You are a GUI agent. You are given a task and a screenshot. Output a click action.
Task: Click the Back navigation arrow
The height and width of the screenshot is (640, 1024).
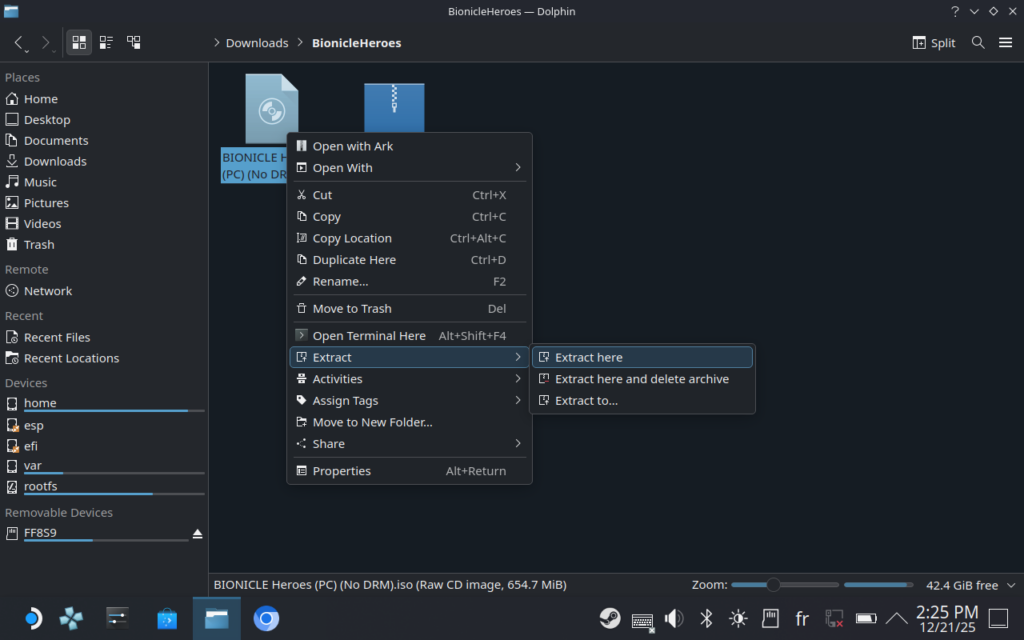(x=18, y=42)
